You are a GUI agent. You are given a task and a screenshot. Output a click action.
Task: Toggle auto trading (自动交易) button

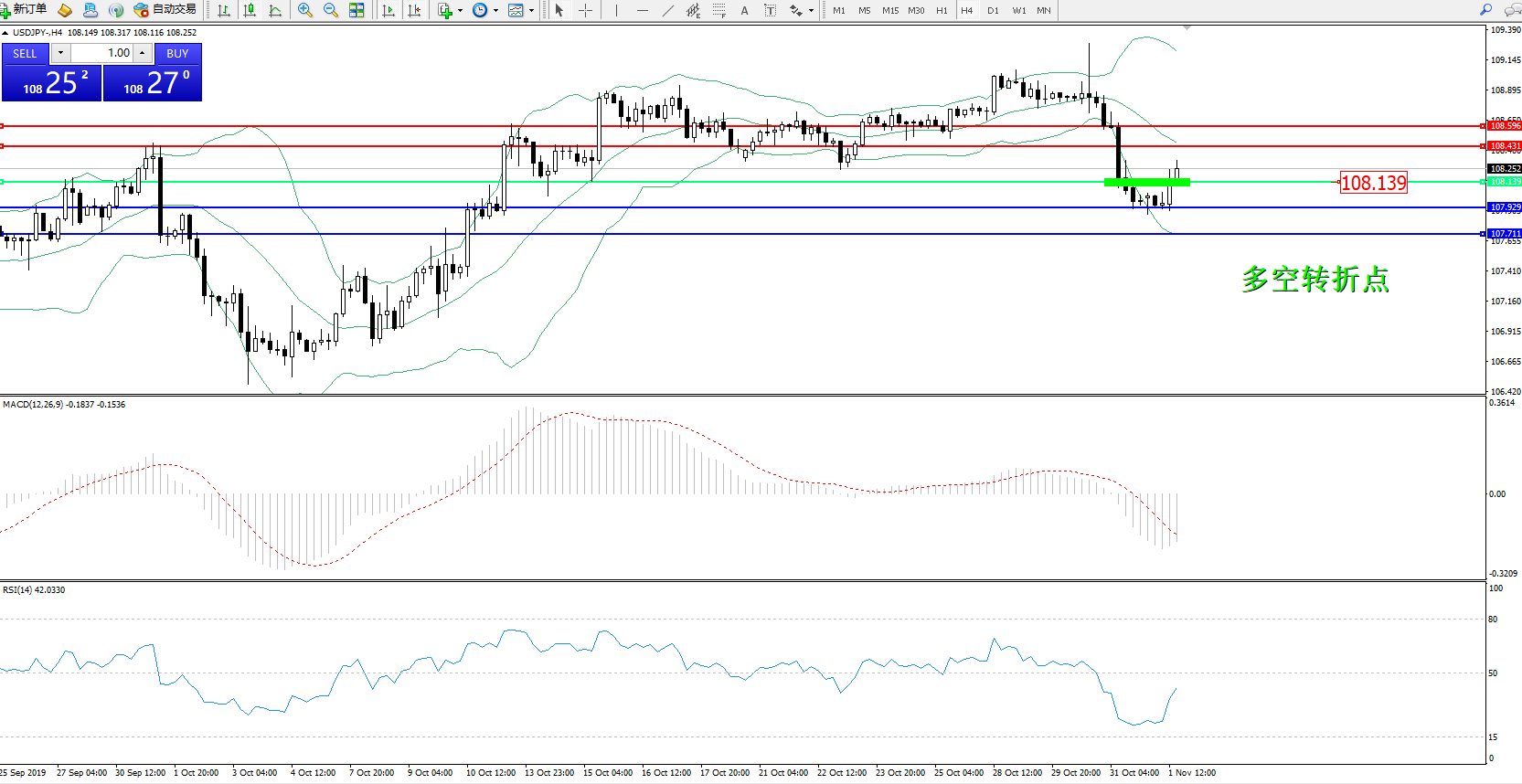165,10
